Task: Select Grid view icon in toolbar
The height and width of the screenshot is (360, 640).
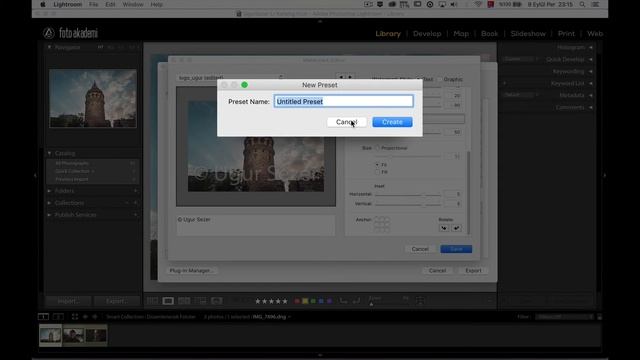Action: coord(152,301)
